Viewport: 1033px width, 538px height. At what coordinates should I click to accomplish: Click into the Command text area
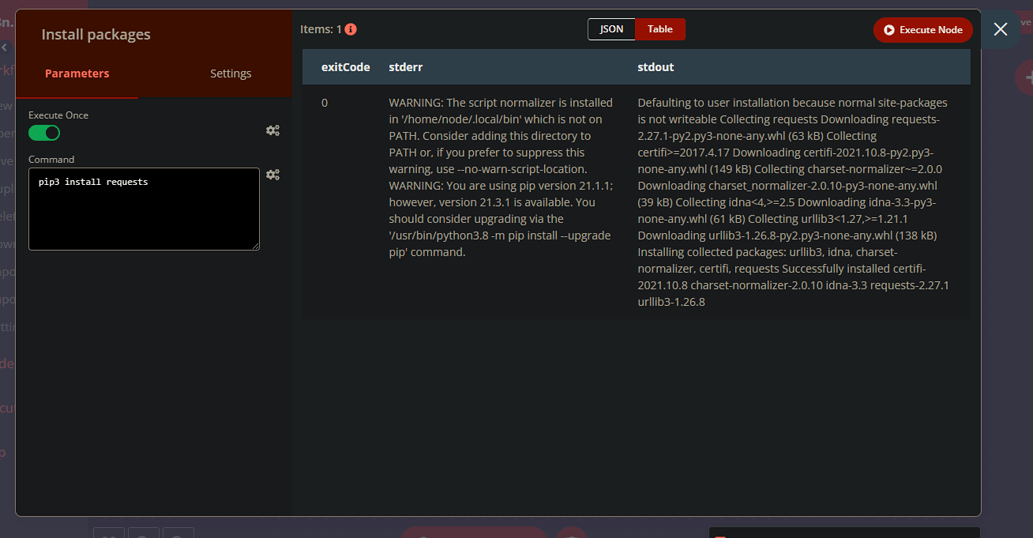coord(144,209)
